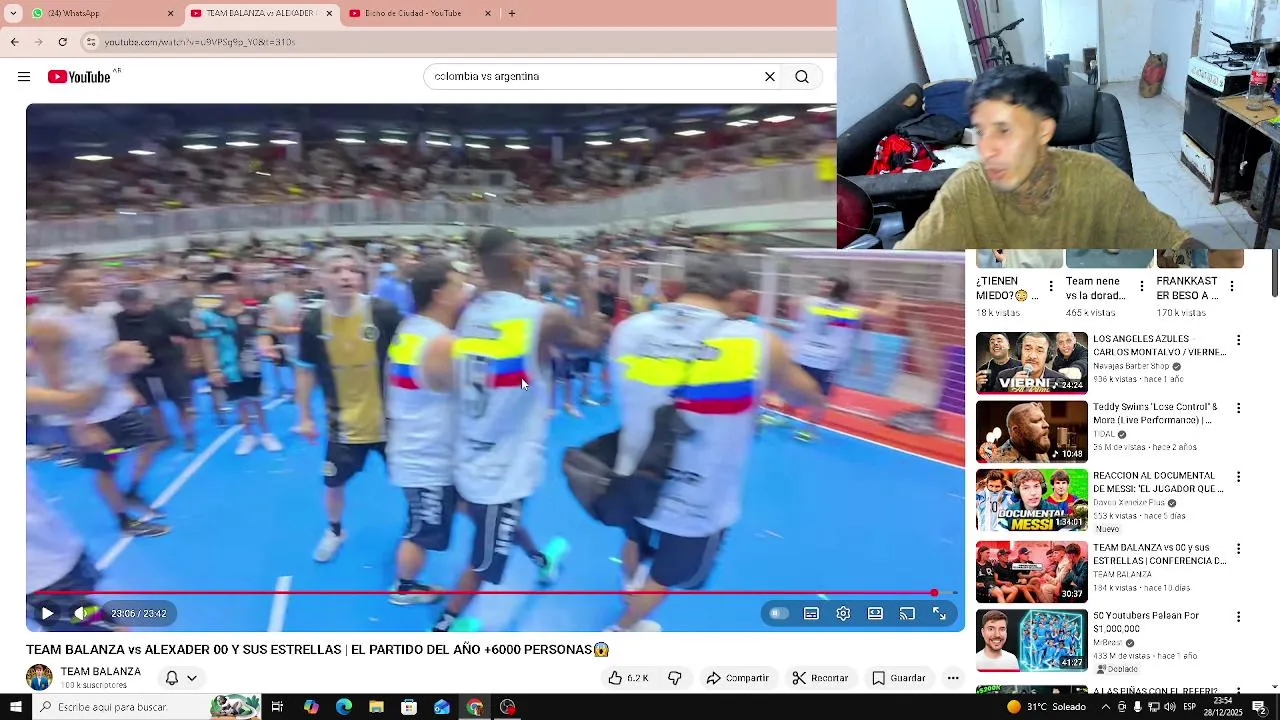
Task: Save the video with Guardar
Action: click(898, 678)
